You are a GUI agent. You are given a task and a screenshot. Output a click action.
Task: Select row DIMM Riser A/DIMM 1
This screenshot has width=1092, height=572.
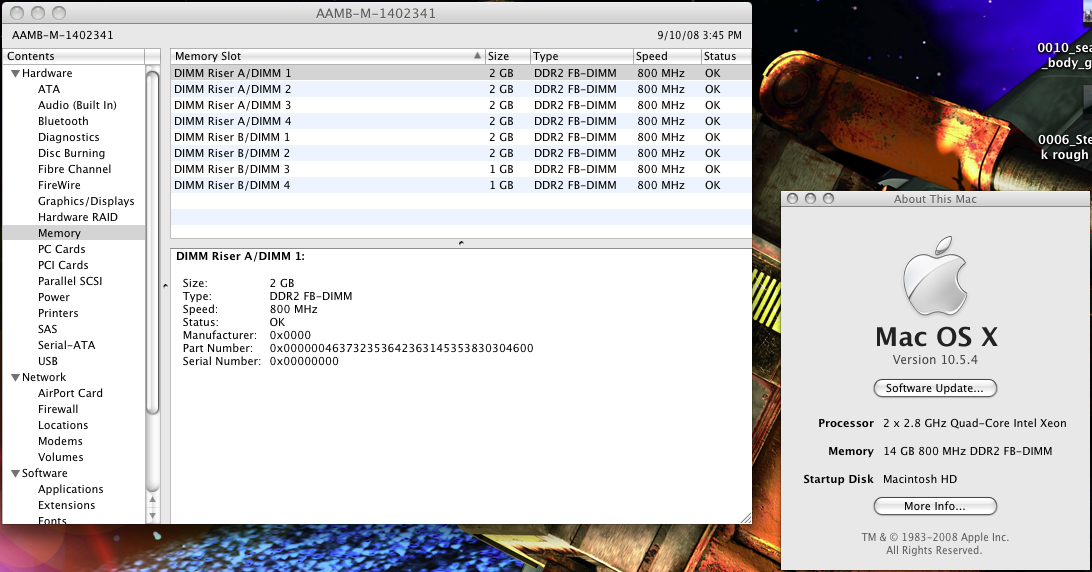coord(461,73)
